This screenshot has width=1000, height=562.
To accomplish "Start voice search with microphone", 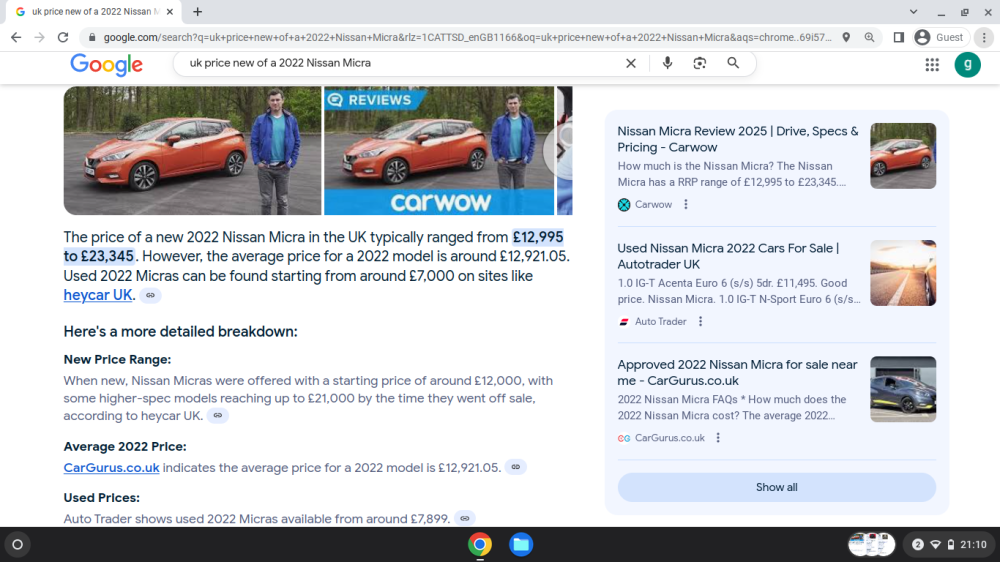I will coord(667,63).
